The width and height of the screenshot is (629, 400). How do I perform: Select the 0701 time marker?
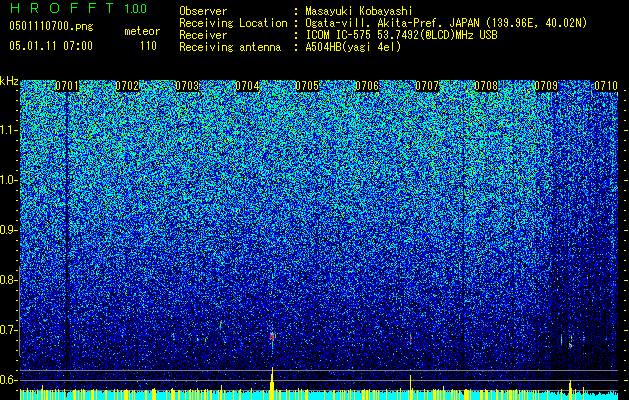[x=67, y=86]
